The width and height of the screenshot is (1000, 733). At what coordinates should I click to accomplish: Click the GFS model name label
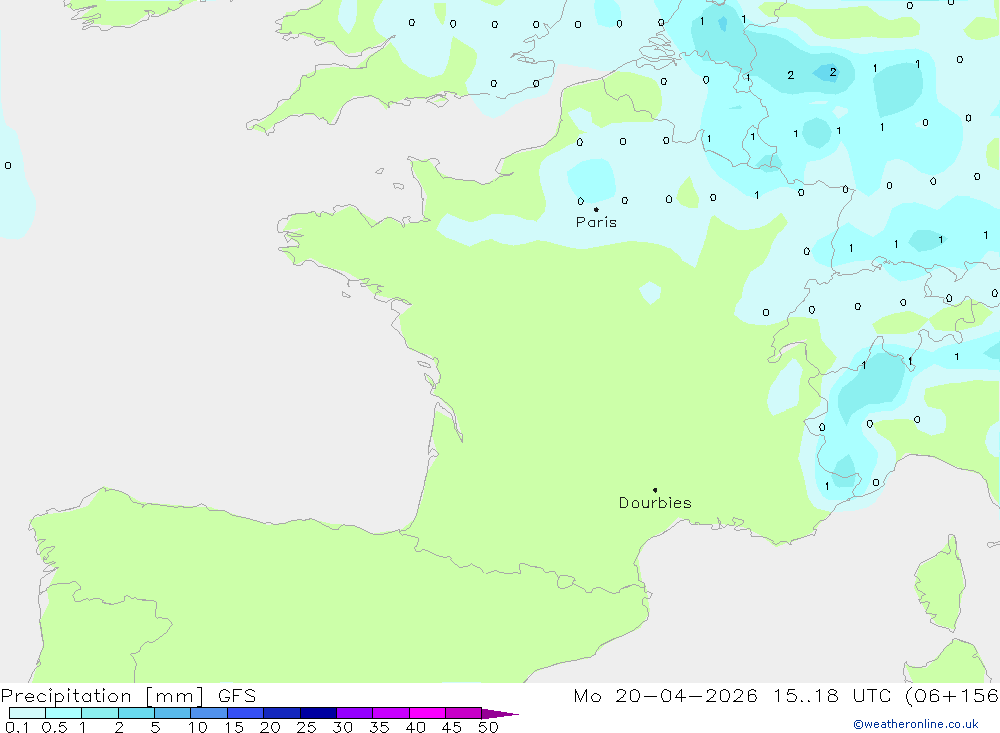click(x=237, y=695)
